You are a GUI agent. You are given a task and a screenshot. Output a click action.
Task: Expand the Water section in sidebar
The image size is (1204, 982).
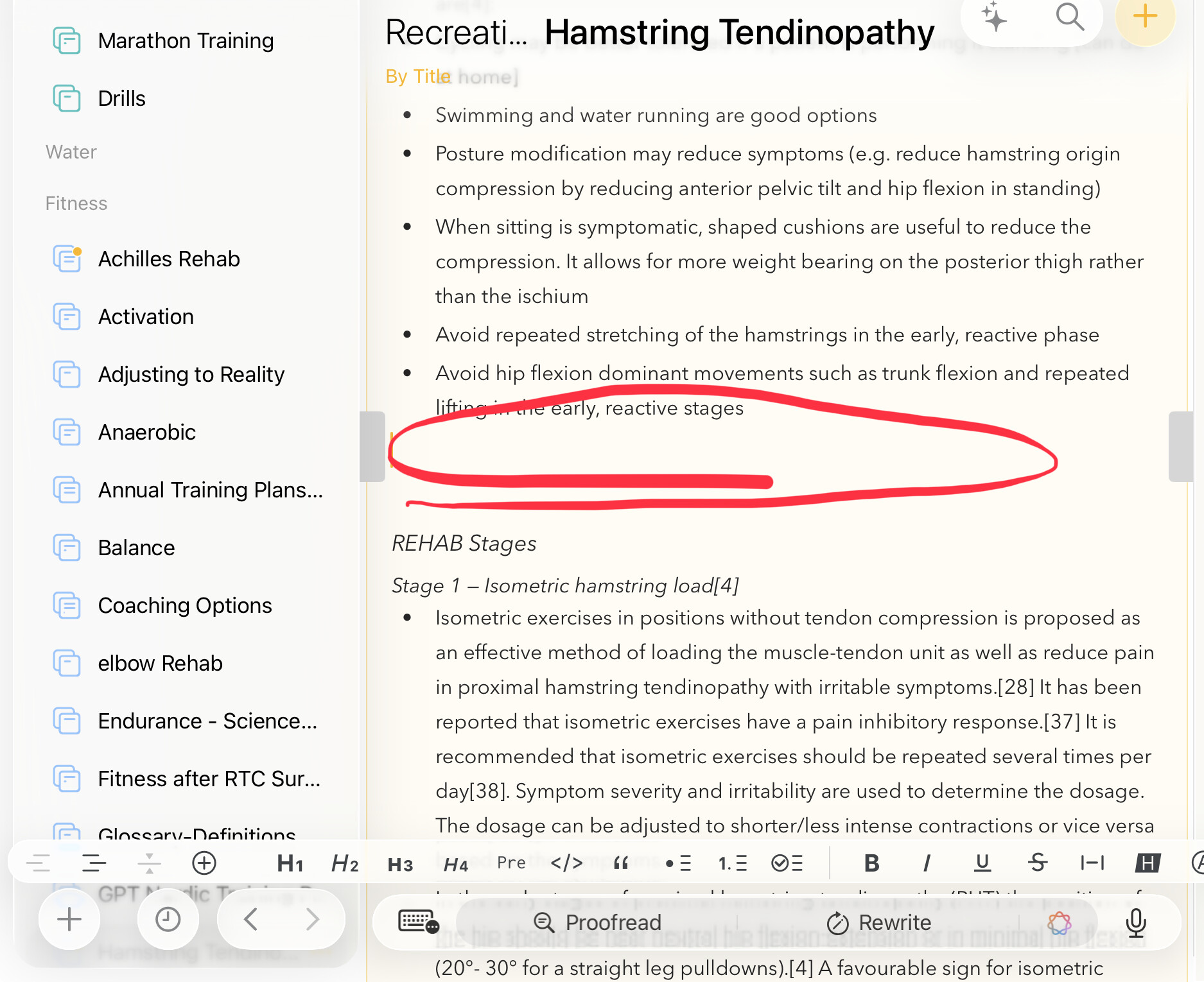(x=71, y=152)
